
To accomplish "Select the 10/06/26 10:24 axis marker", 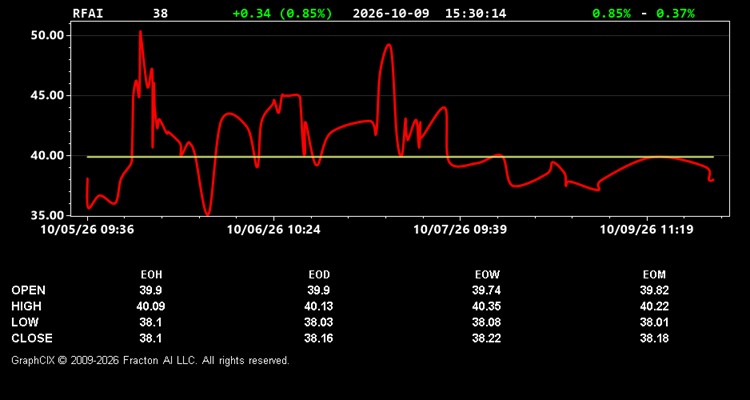I will click(x=274, y=230).
